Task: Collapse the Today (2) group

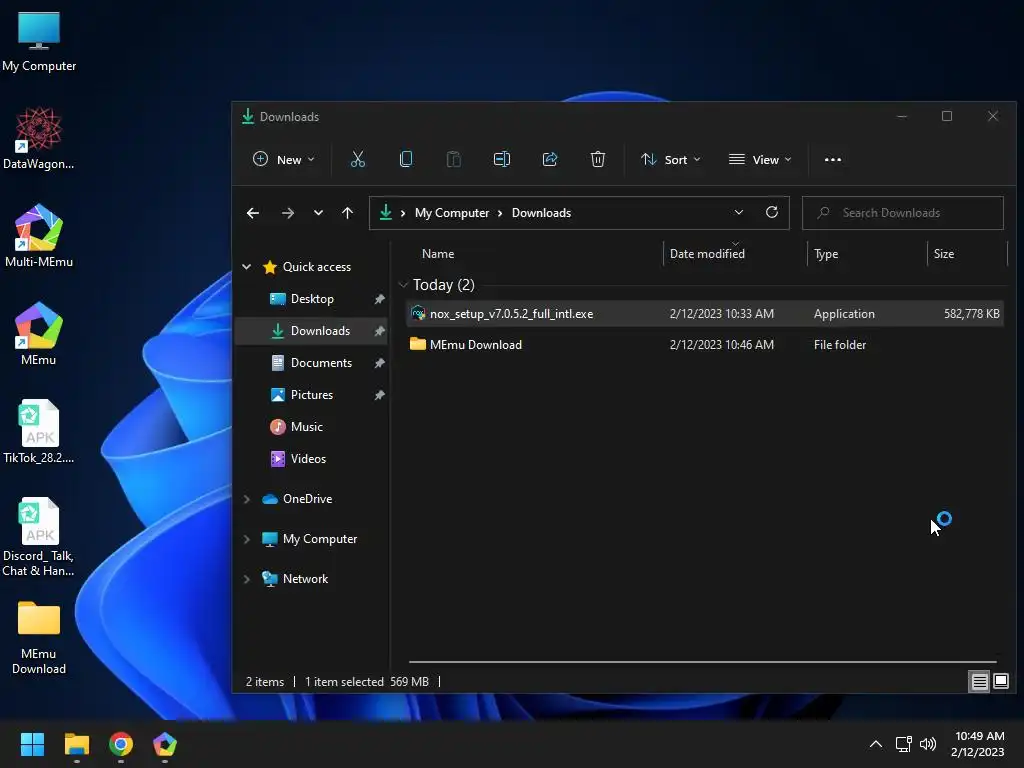Action: coord(403,285)
